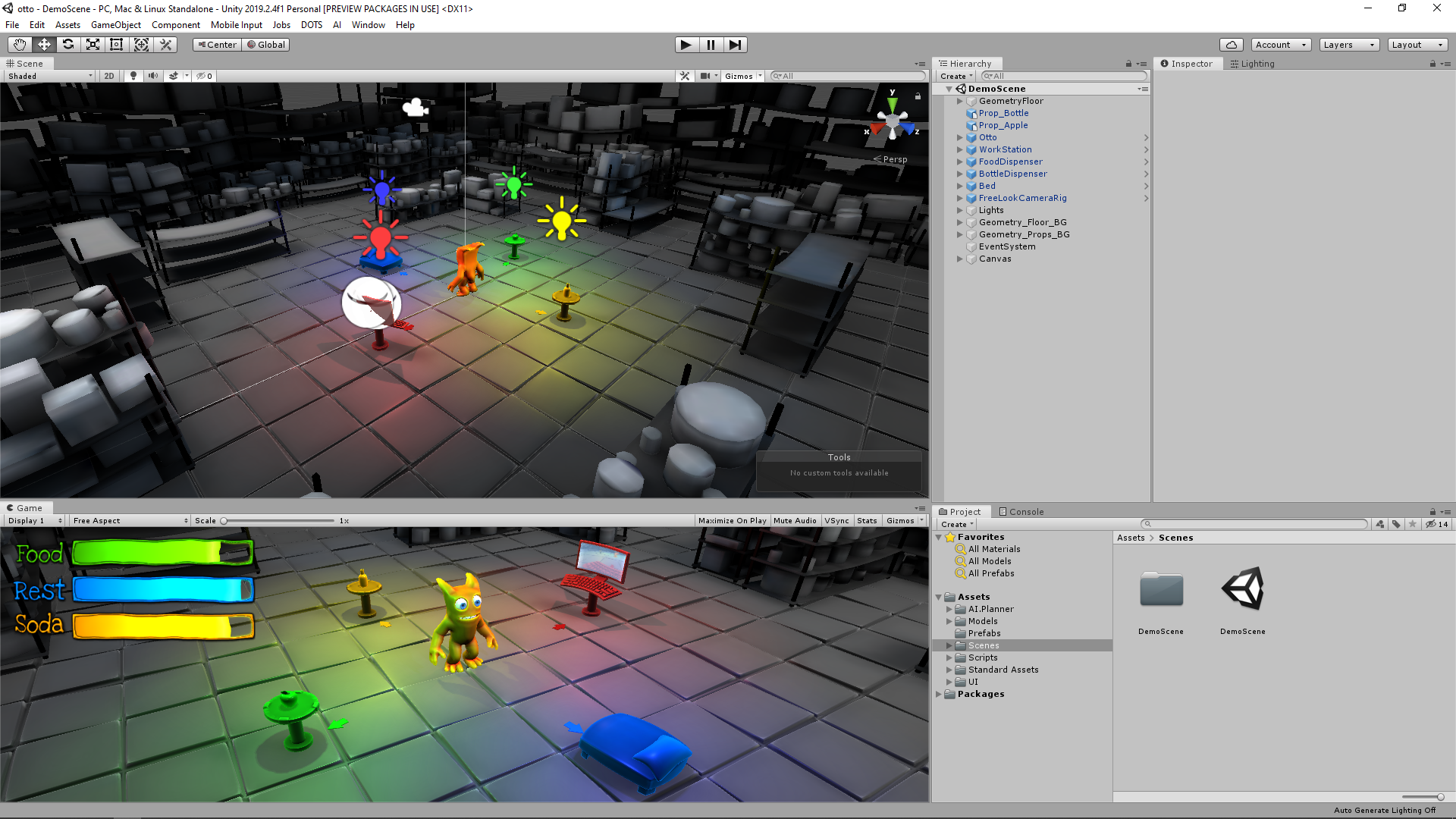The width and height of the screenshot is (1456, 819).
Task: Open the Shaded draw mode dropdown
Action: pos(50,76)
